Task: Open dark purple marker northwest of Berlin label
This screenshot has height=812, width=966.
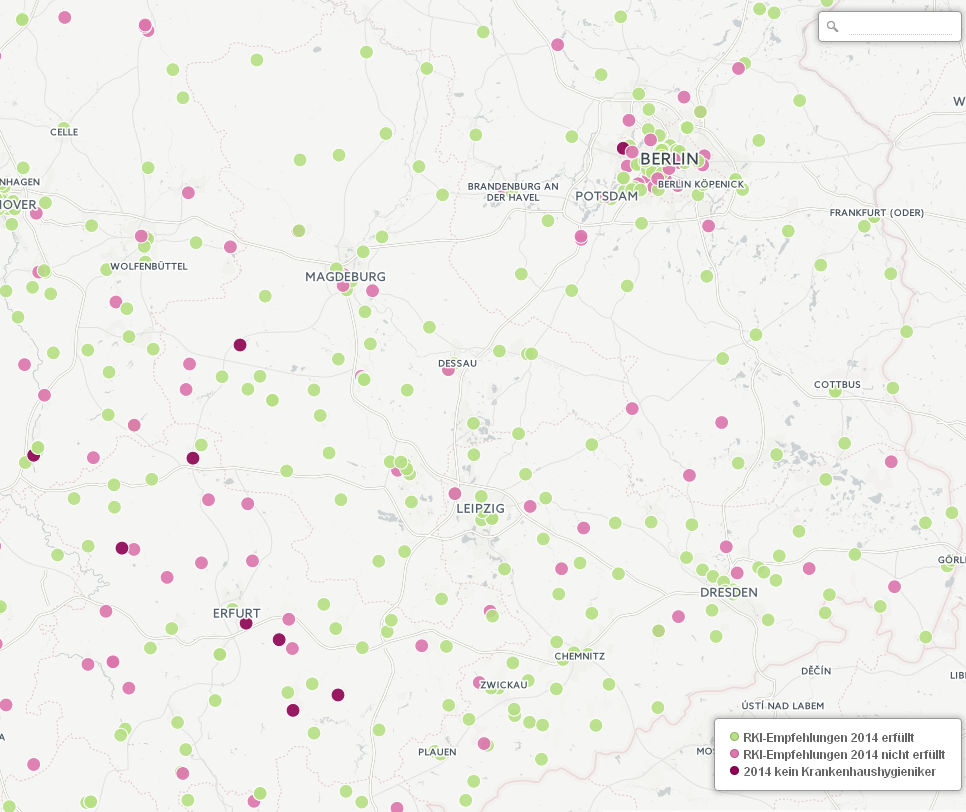Action: [623, 148]
